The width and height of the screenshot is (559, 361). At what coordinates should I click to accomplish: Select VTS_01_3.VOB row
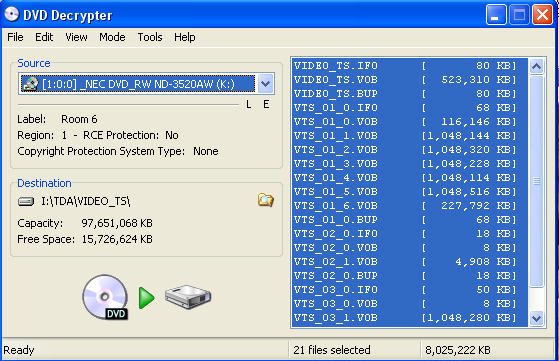[410, 164]
